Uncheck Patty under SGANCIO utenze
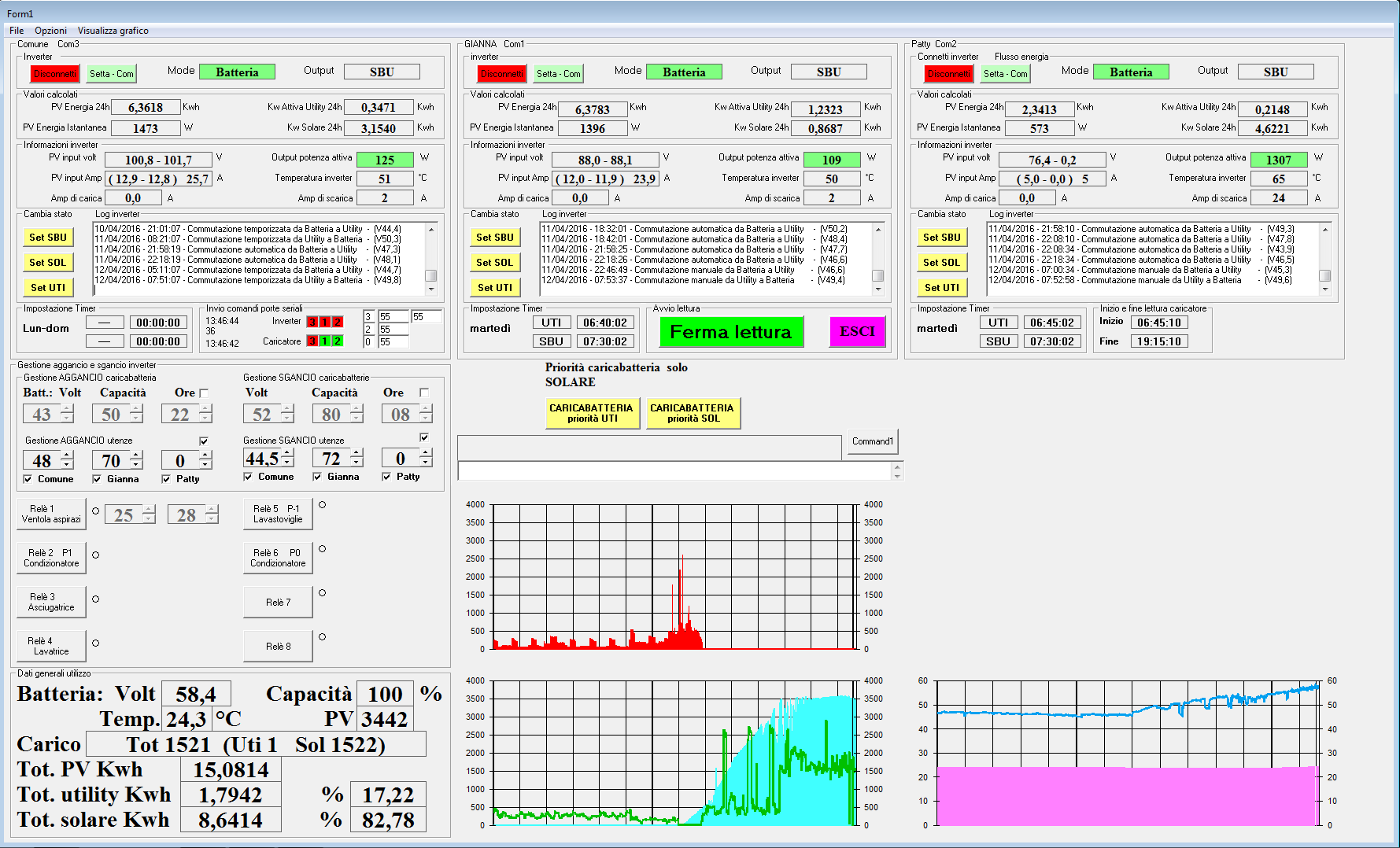 (x=386, y=477)
